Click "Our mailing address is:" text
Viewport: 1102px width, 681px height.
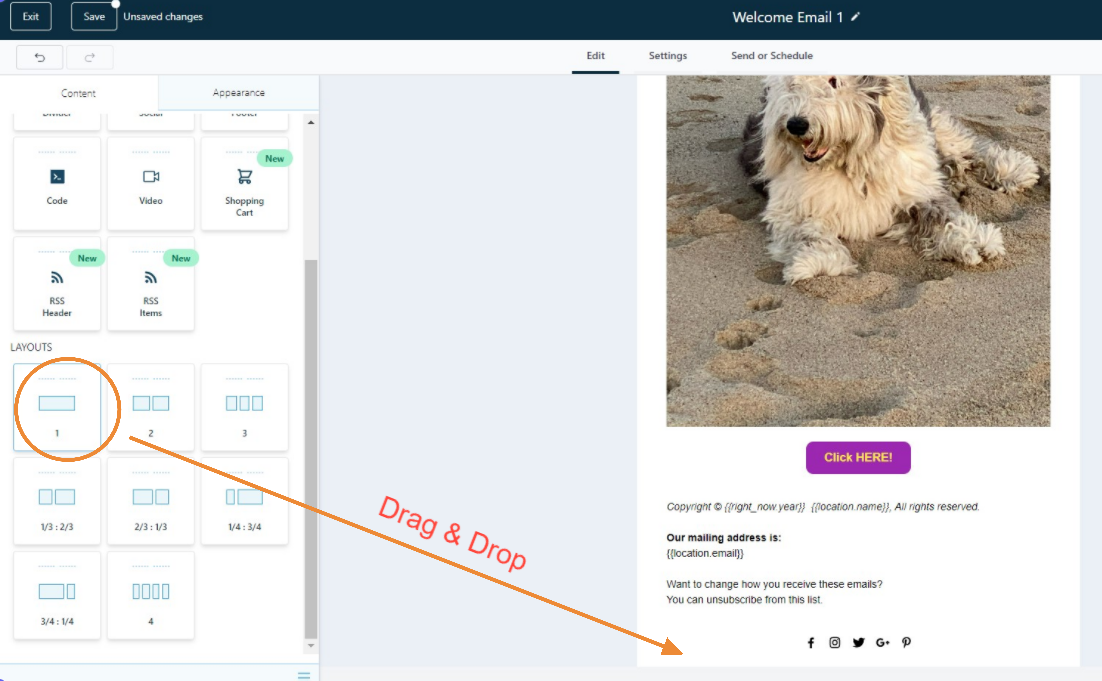[723, 538]
